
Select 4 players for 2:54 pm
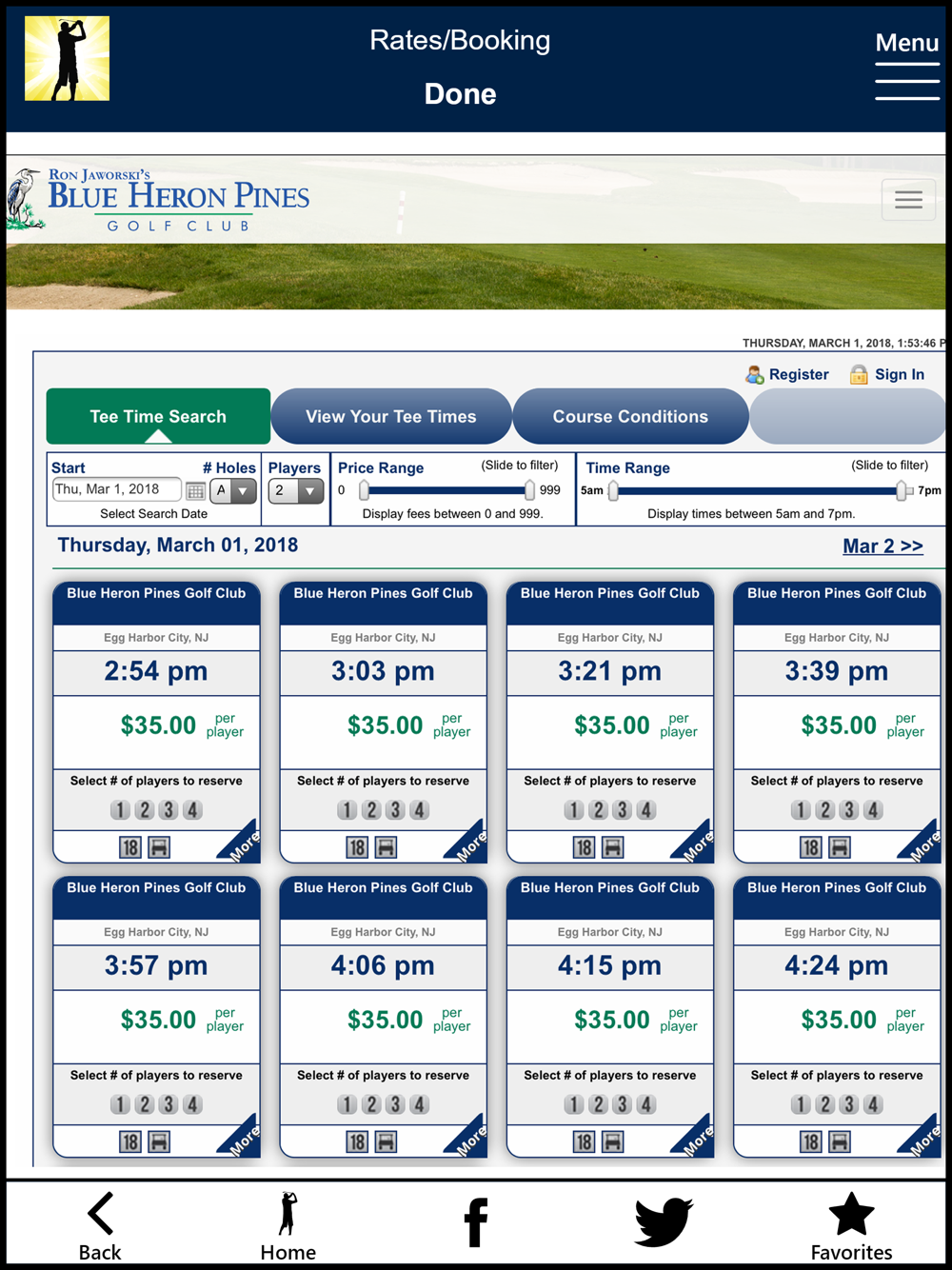(192, 810)
